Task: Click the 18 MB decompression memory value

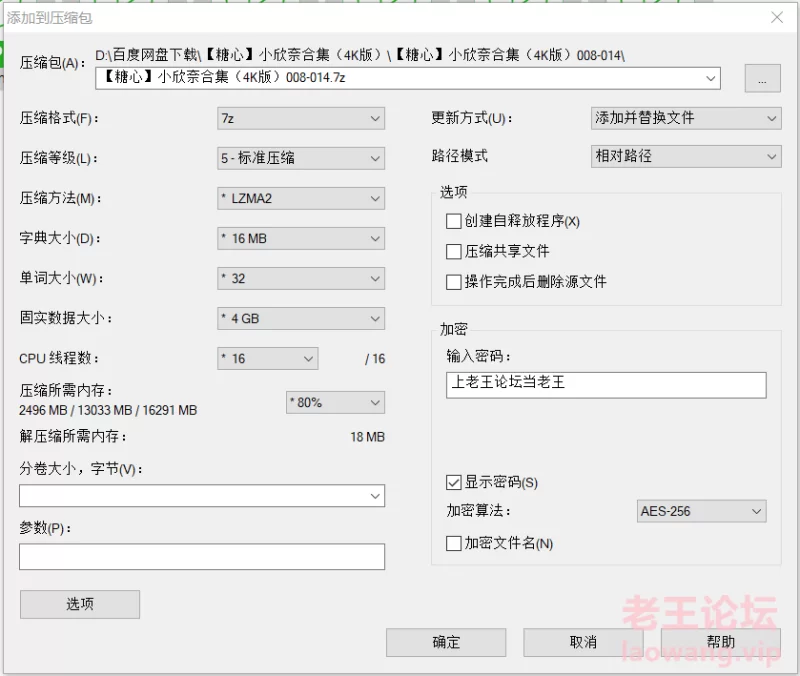Action: point(367,437)
